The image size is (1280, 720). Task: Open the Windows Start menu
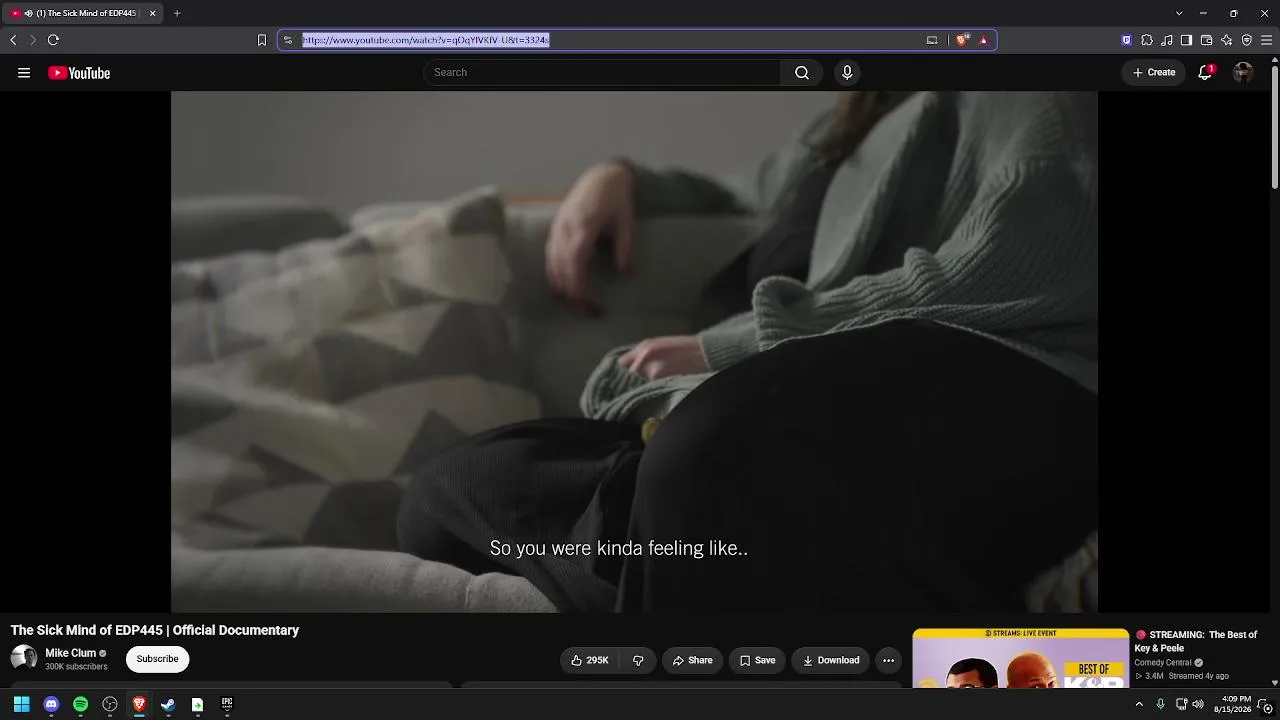coord(21,704)
